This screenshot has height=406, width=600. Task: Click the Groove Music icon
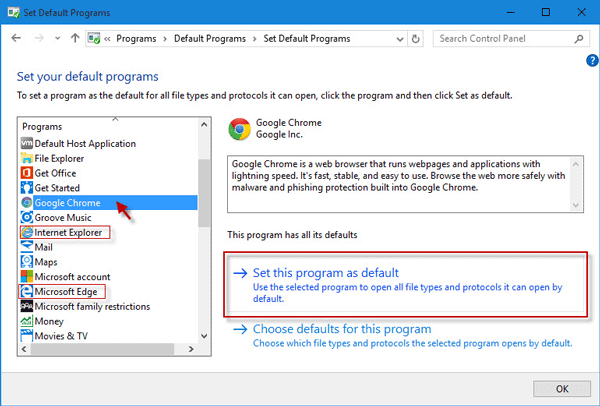(x=27, y=218)
